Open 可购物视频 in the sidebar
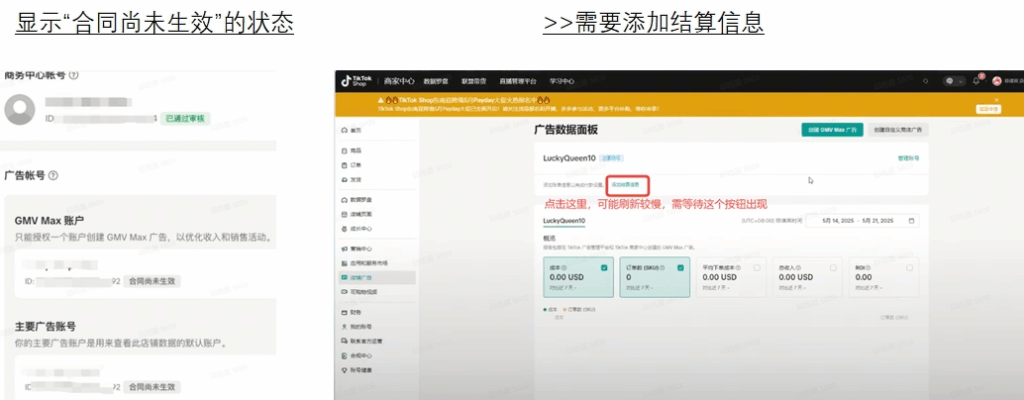 pos(359,292)
